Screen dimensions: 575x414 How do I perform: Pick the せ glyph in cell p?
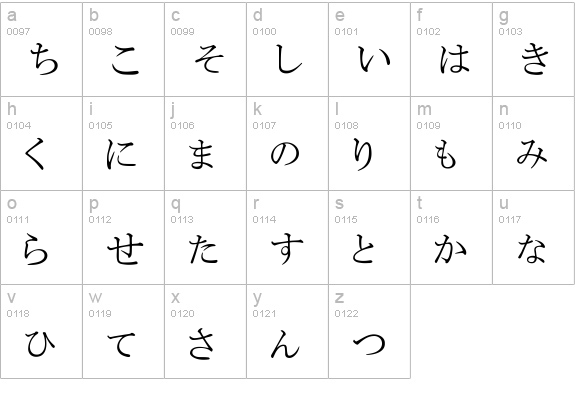125,250
